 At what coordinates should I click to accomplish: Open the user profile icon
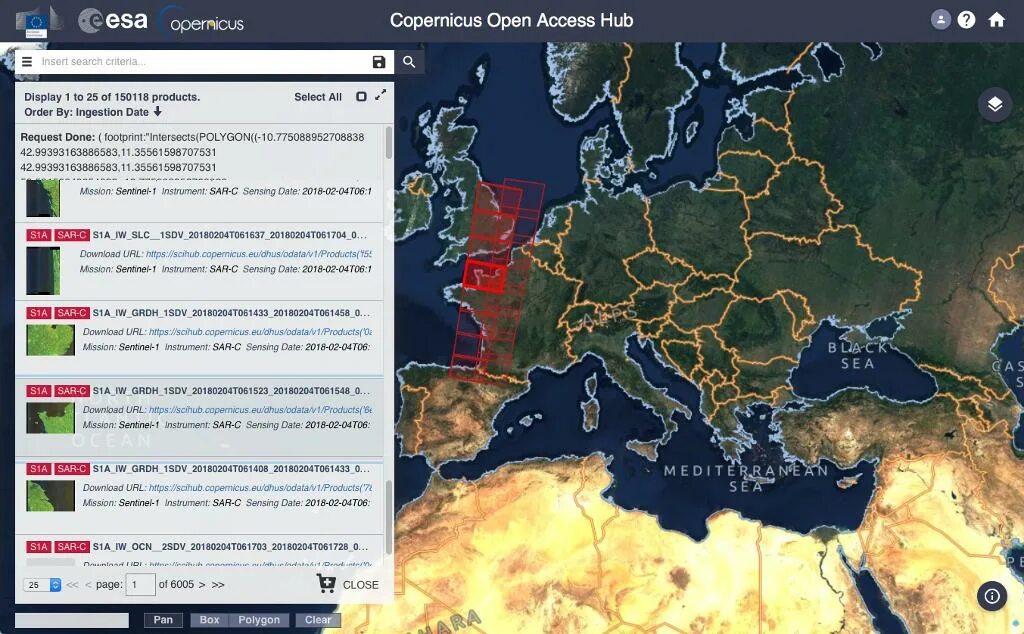[x=940, y=20]
